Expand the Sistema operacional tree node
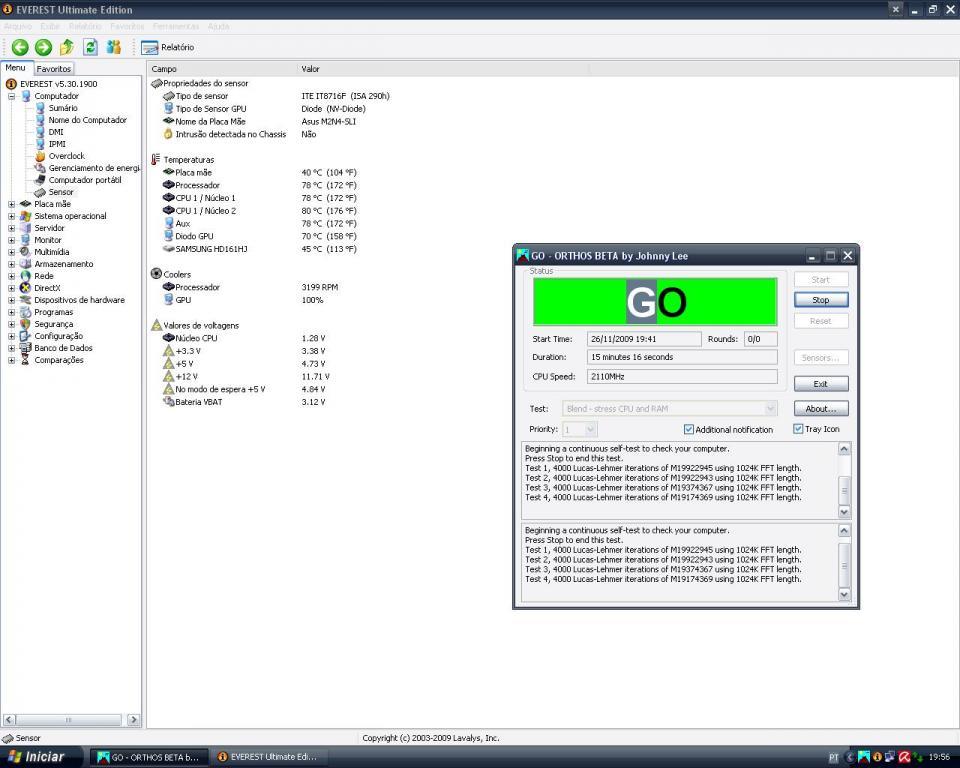 click(x=11, y=216)
